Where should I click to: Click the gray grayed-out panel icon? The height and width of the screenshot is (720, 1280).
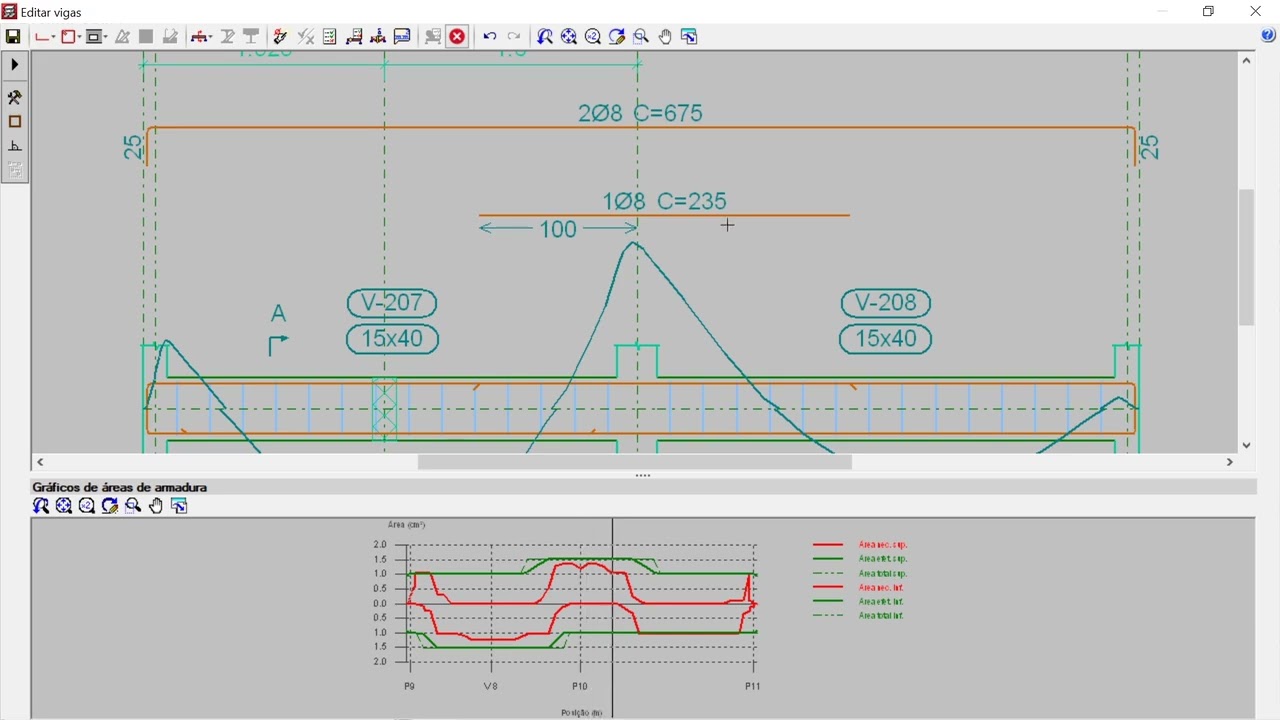pyautogui.click(x=433, y=37)
